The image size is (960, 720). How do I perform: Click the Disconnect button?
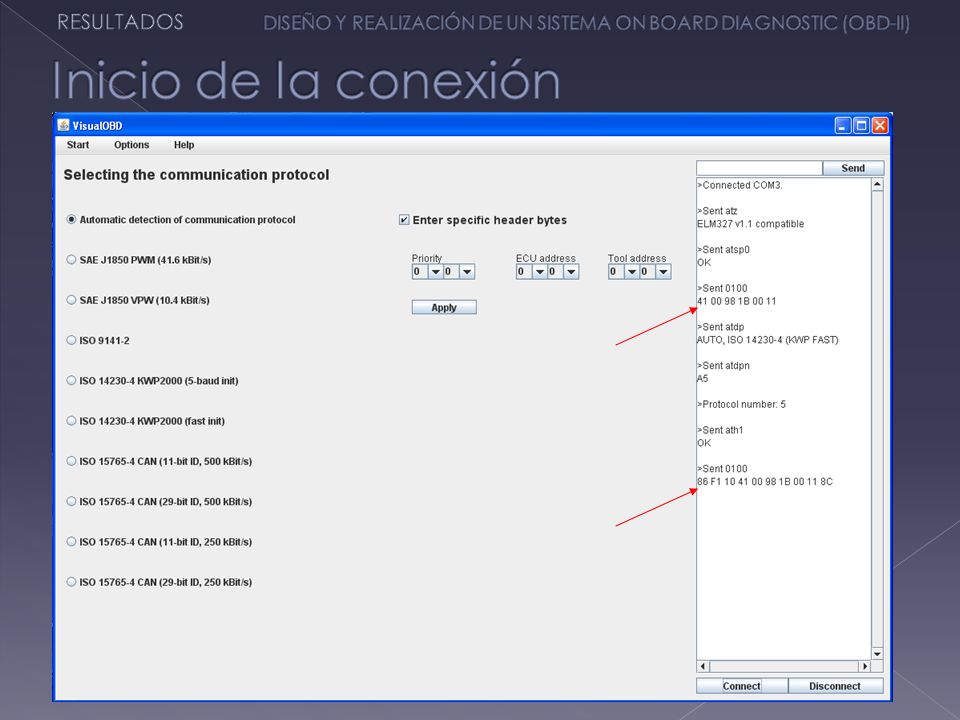point(835,686)
